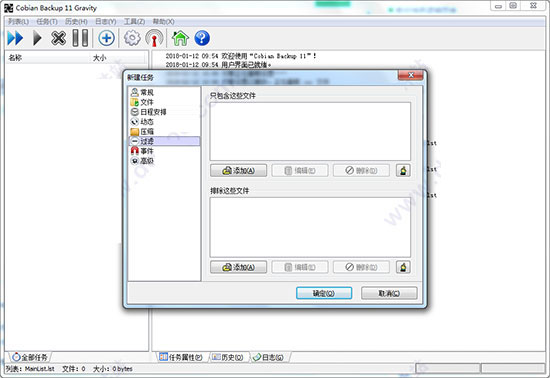550x378 pixels.
Task: Click the 确定 button
Action: 324,293
